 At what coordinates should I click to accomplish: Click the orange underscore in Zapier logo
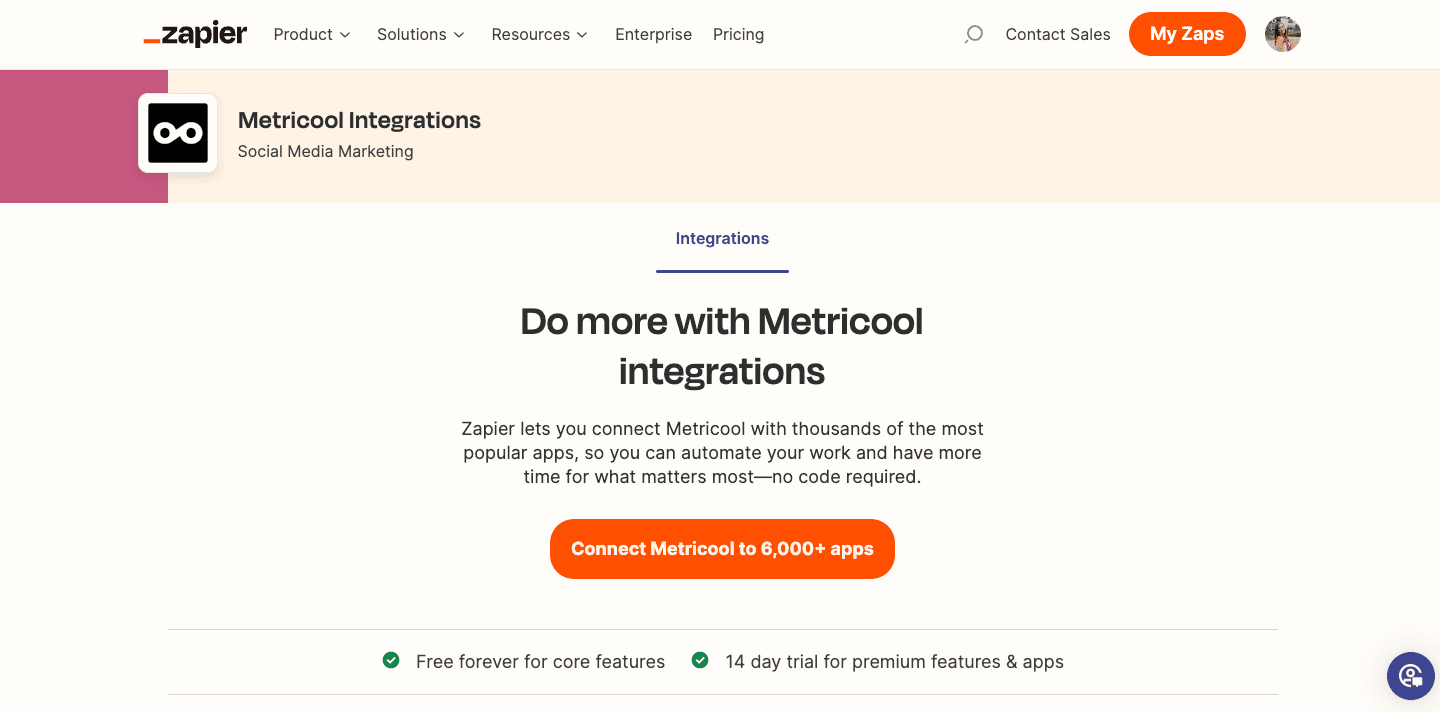click(150, 40)
